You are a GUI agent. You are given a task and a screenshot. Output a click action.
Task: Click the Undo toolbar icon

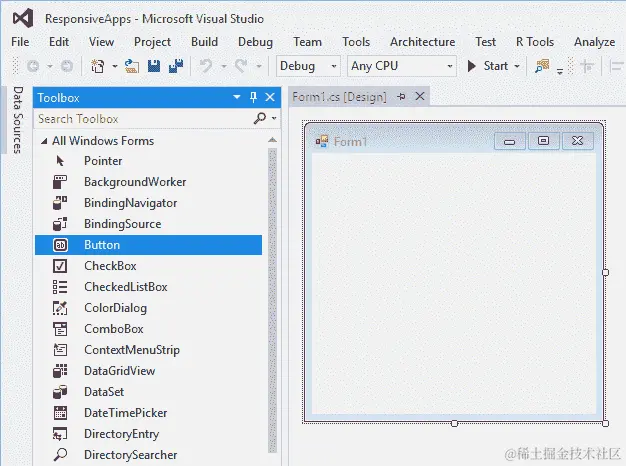click(206, 66)
